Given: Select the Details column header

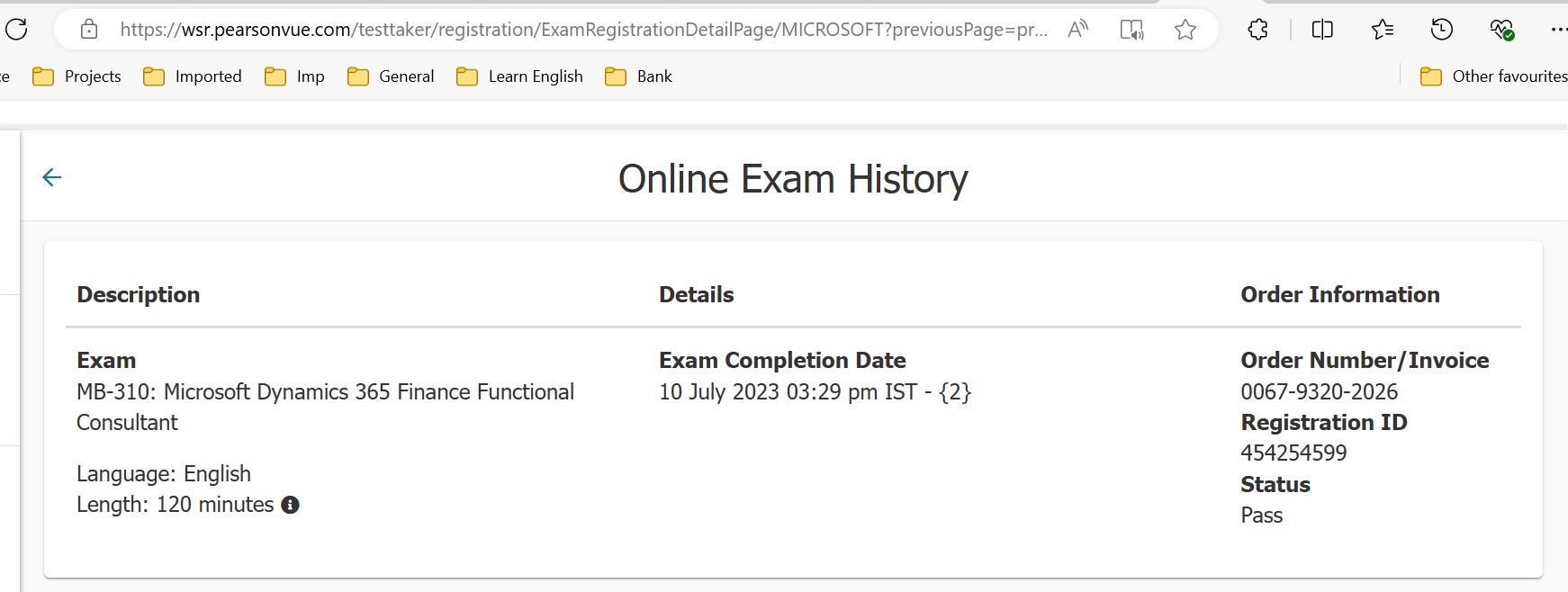Looking at the screenshot, I should [697, 295].
